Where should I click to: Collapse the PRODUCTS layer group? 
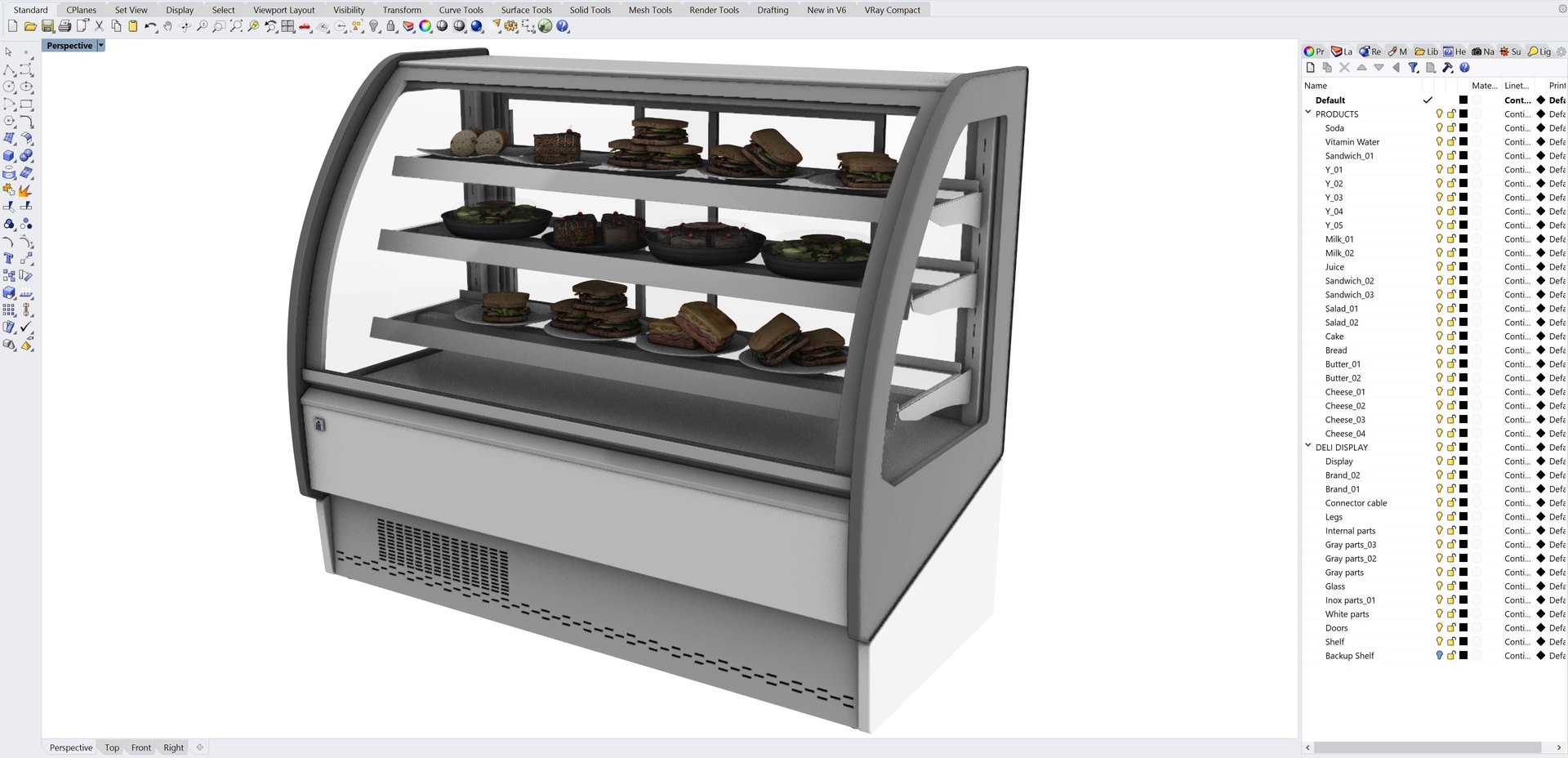(x=1308, y=113)
